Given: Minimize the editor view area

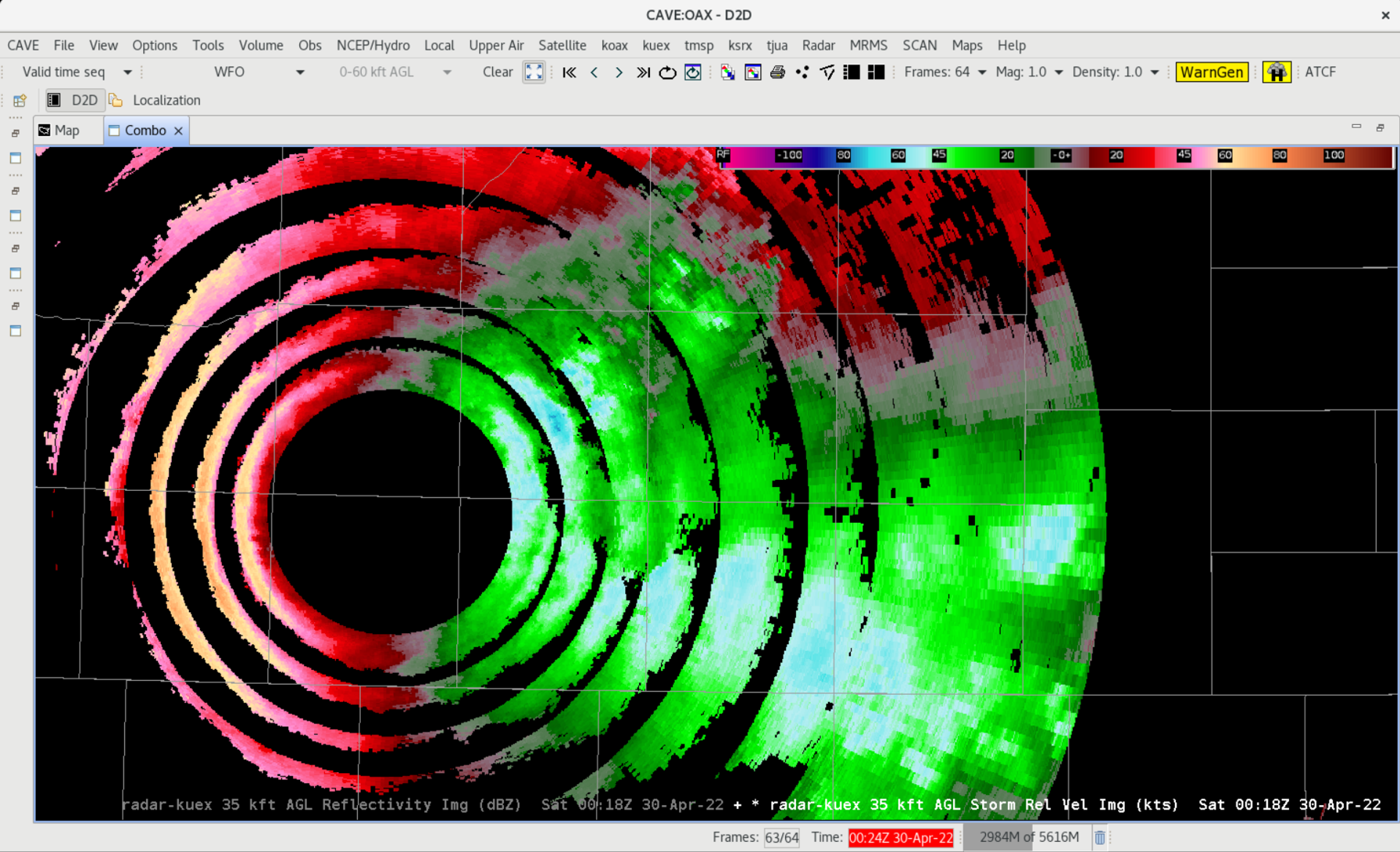Looking at the screenshot, I should coord(1356,127).
